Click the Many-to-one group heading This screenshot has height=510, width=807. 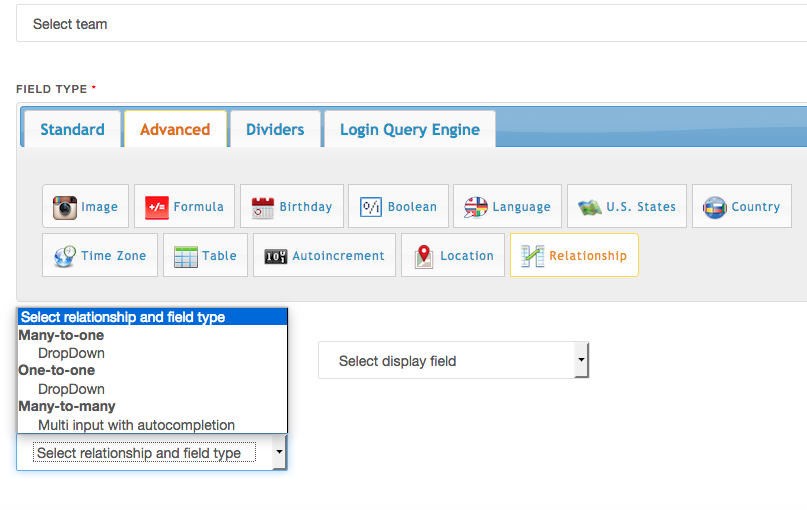click(x=61, y=335)
